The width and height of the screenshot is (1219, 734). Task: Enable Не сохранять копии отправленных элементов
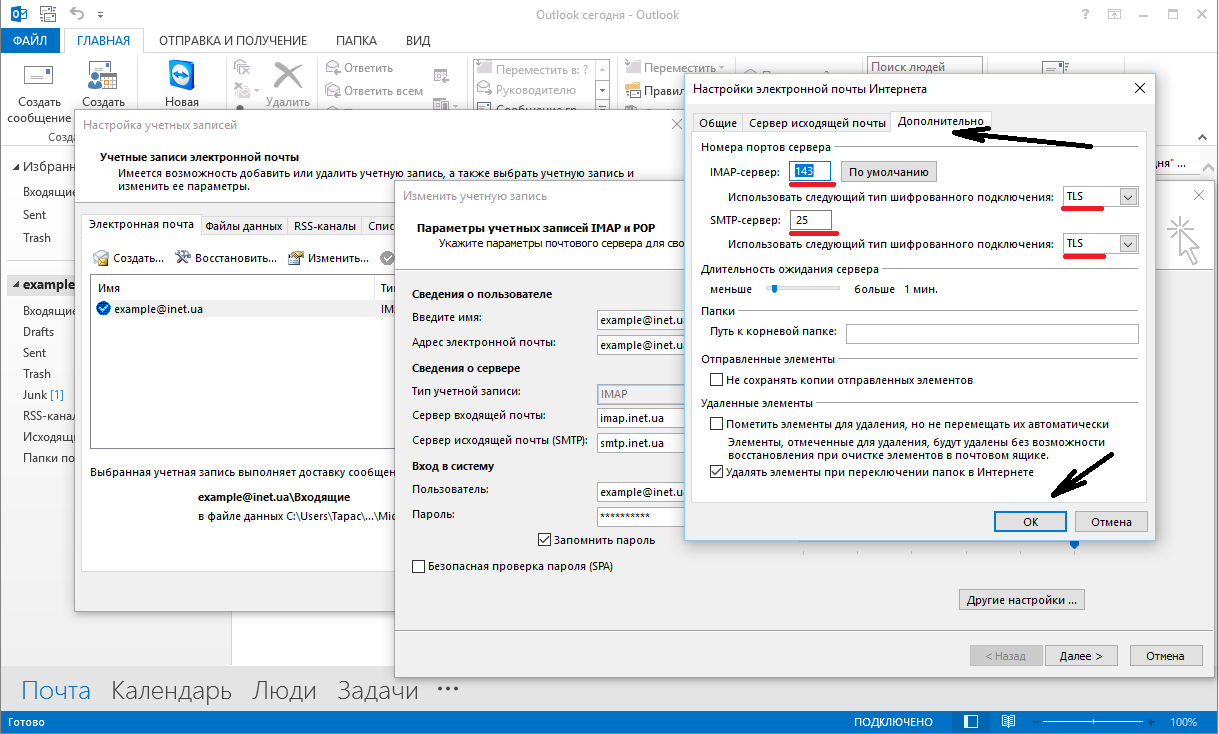[716, 380]
